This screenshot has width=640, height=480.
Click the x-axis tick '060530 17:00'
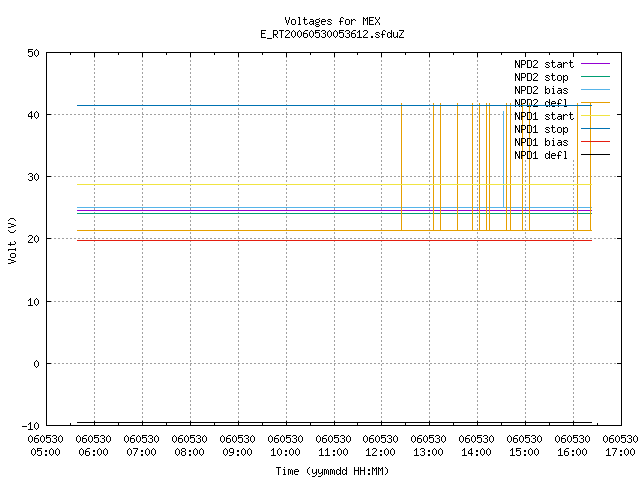620,446
